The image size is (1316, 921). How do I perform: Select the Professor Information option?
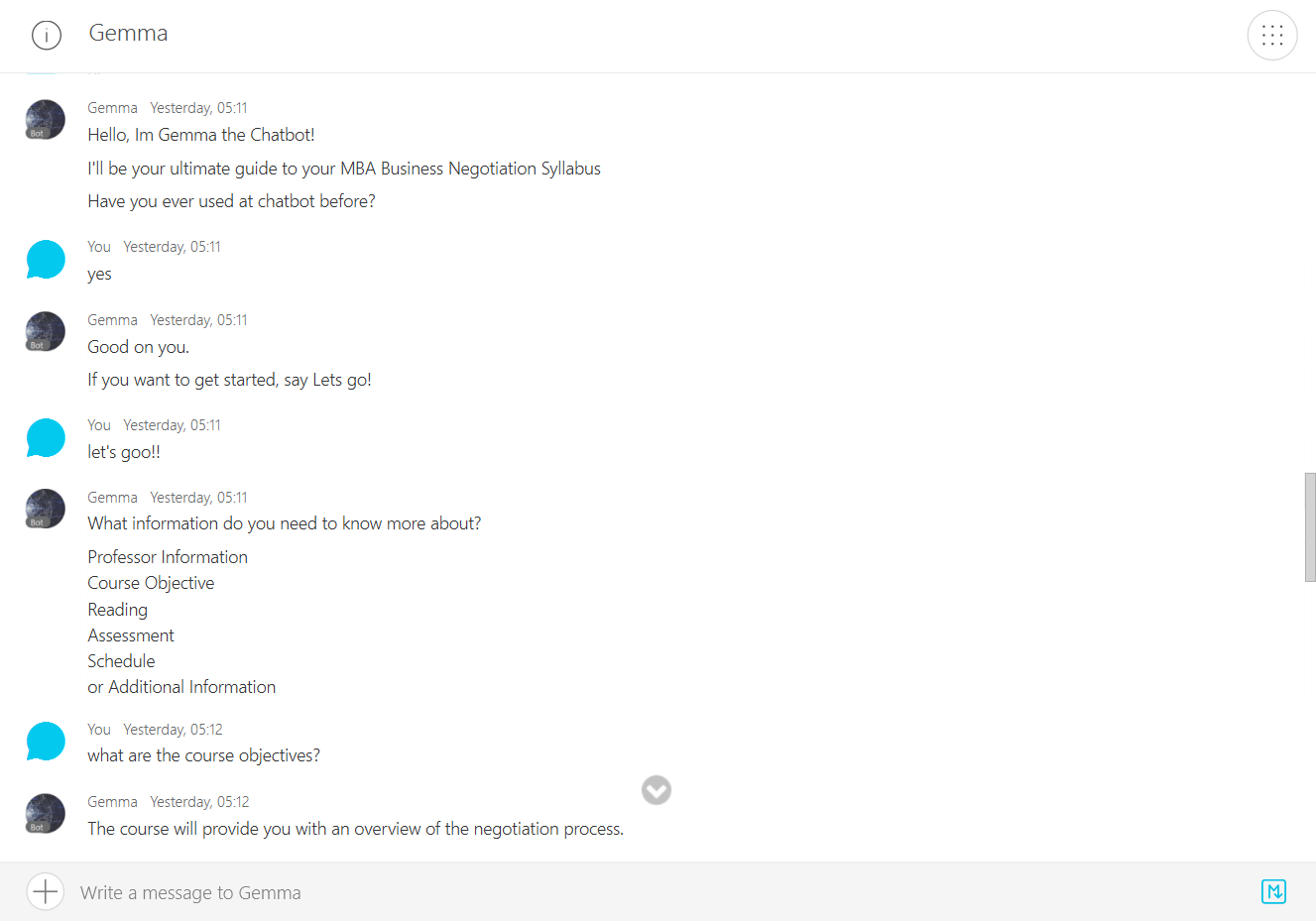point(168,557)
